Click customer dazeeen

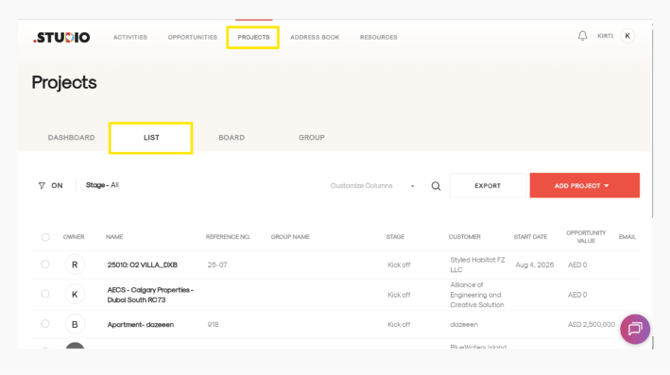(464, 325)
